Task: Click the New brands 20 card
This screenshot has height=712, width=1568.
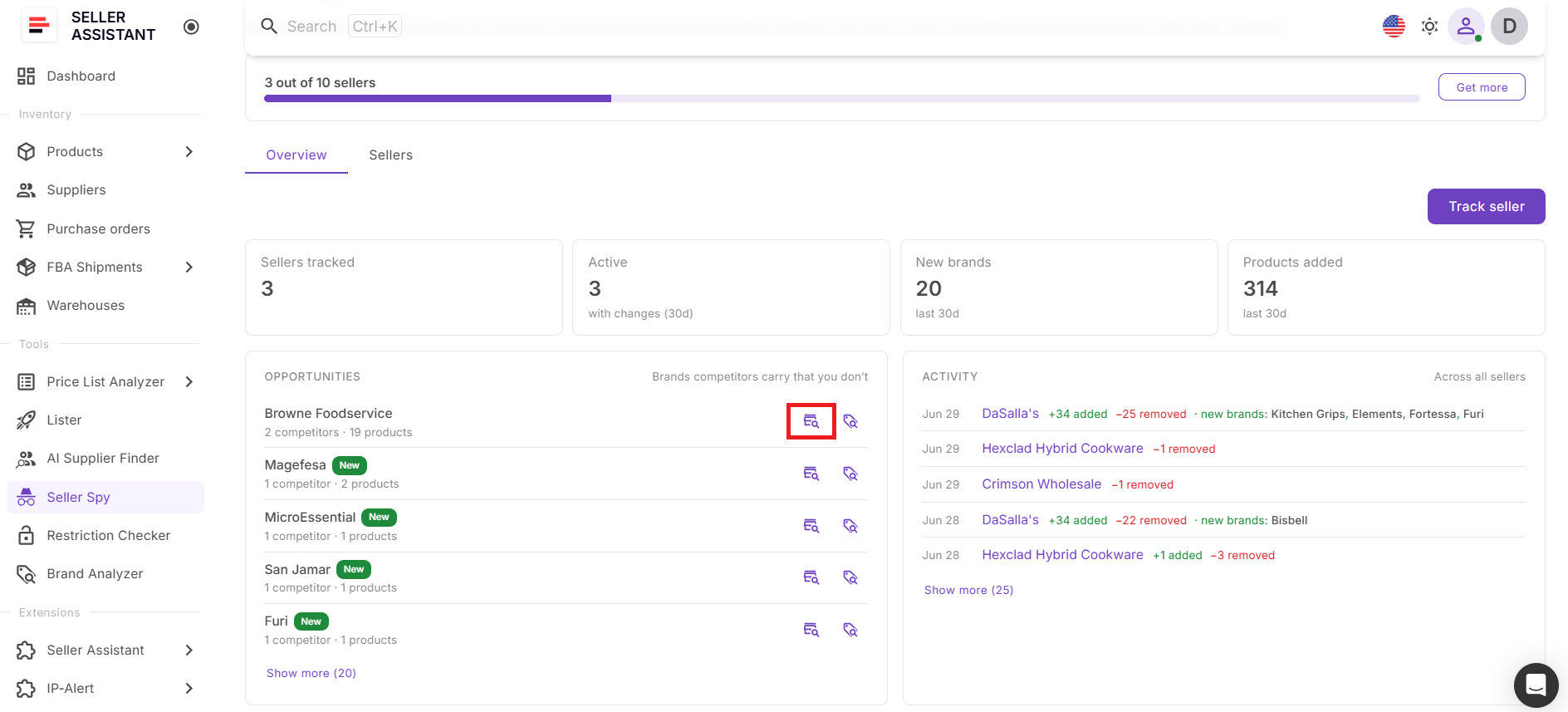Action: [x=1059, y=288]
